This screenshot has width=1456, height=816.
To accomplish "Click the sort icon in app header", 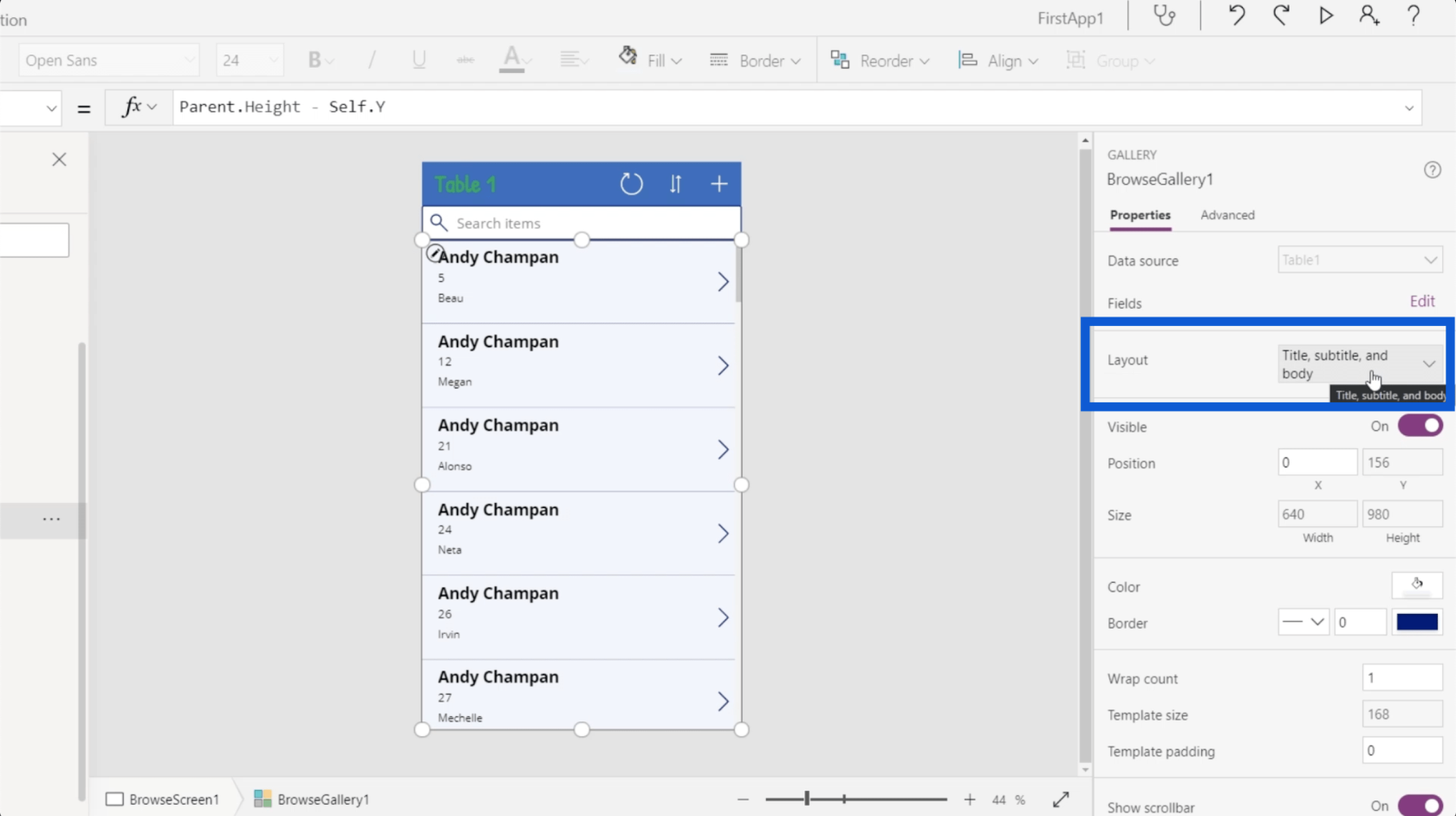I will click(x=675, y=184).
